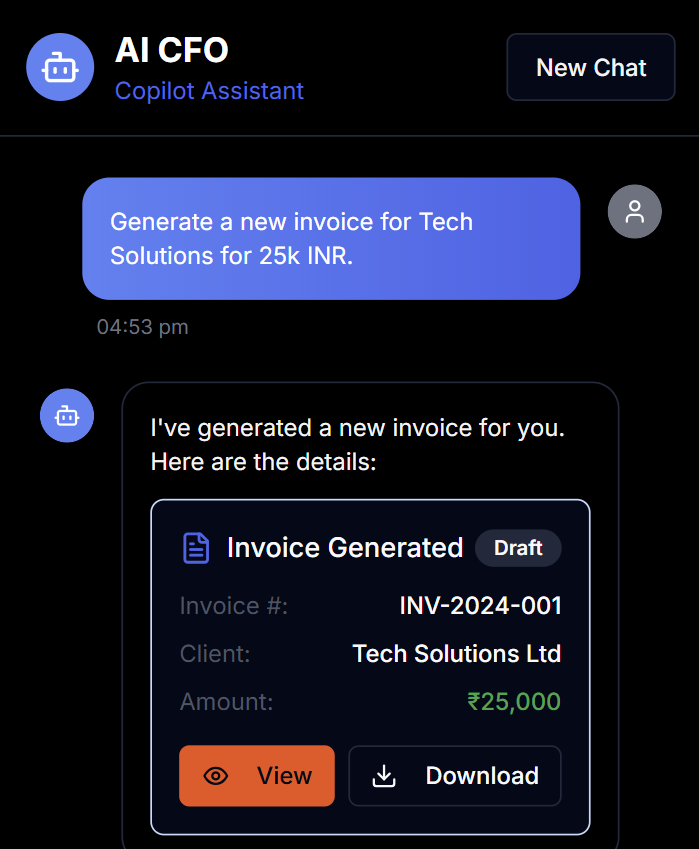Click the eye icon on the View button
This screenshot has width=699, height=849.
click(x=216, y=776)
